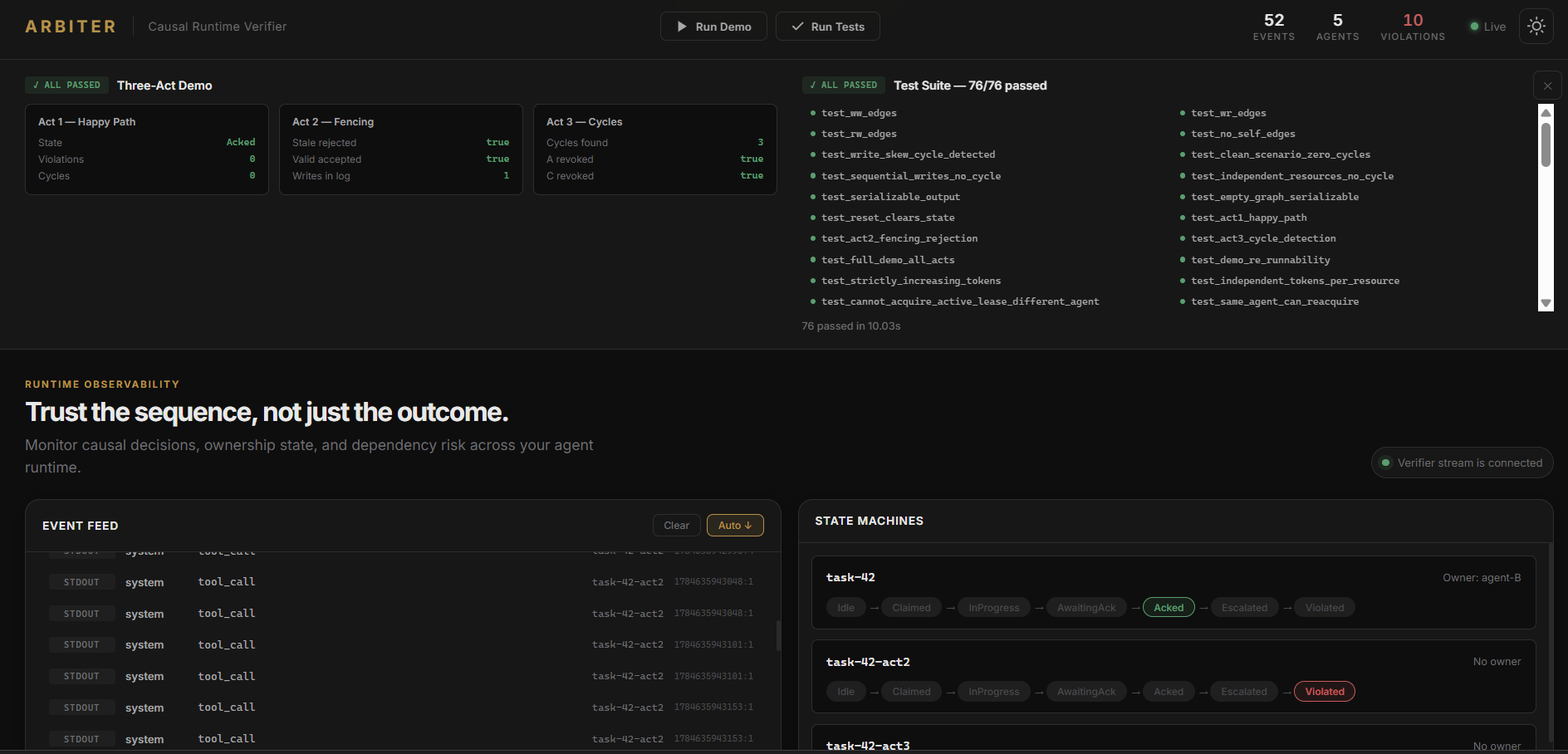Clear the Event Feed
1568x754 pixels.
676,526
